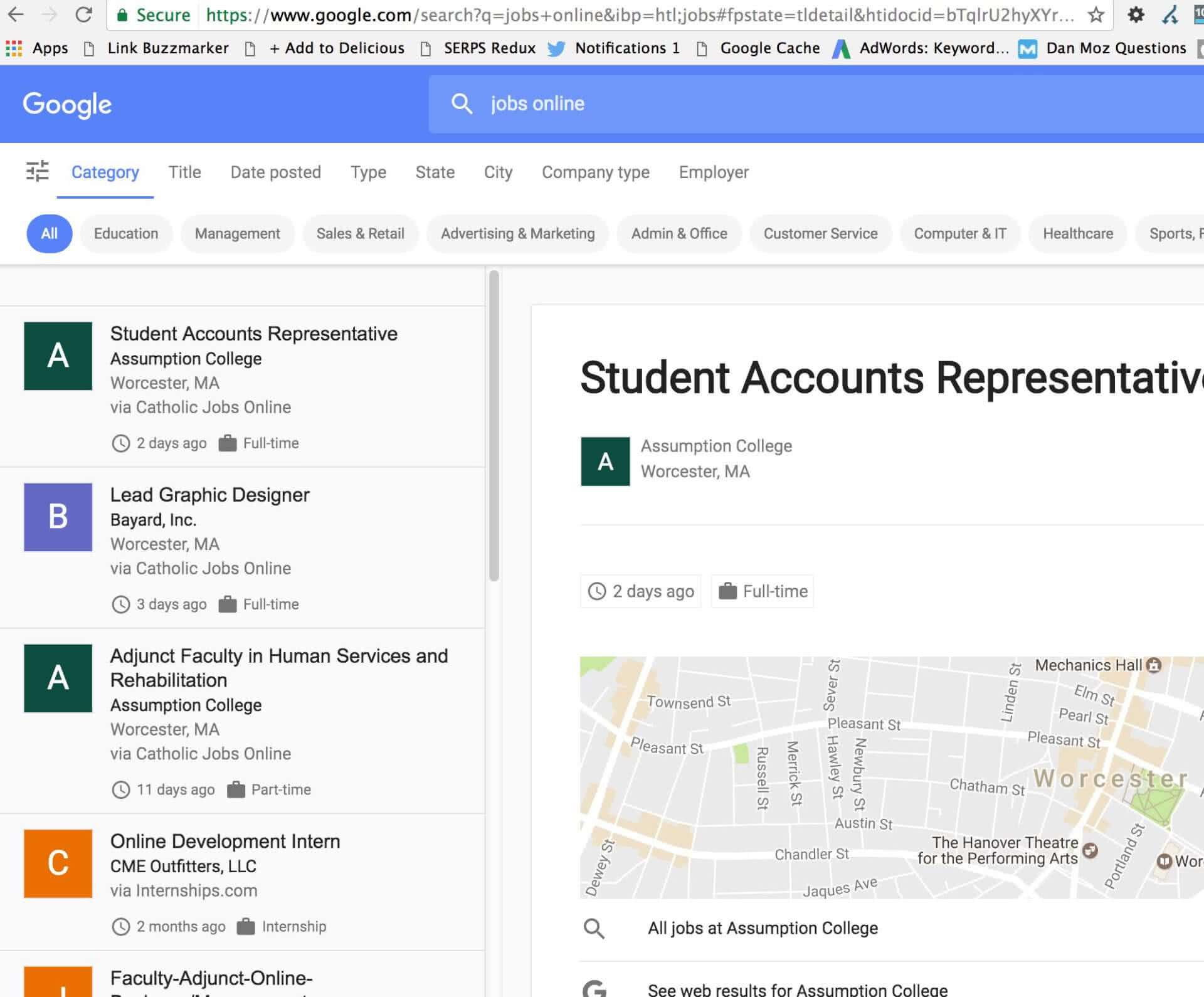Select the Healthcare category chip
The height and width of the screenshot is (997, 1204).
coord(1078,234)
